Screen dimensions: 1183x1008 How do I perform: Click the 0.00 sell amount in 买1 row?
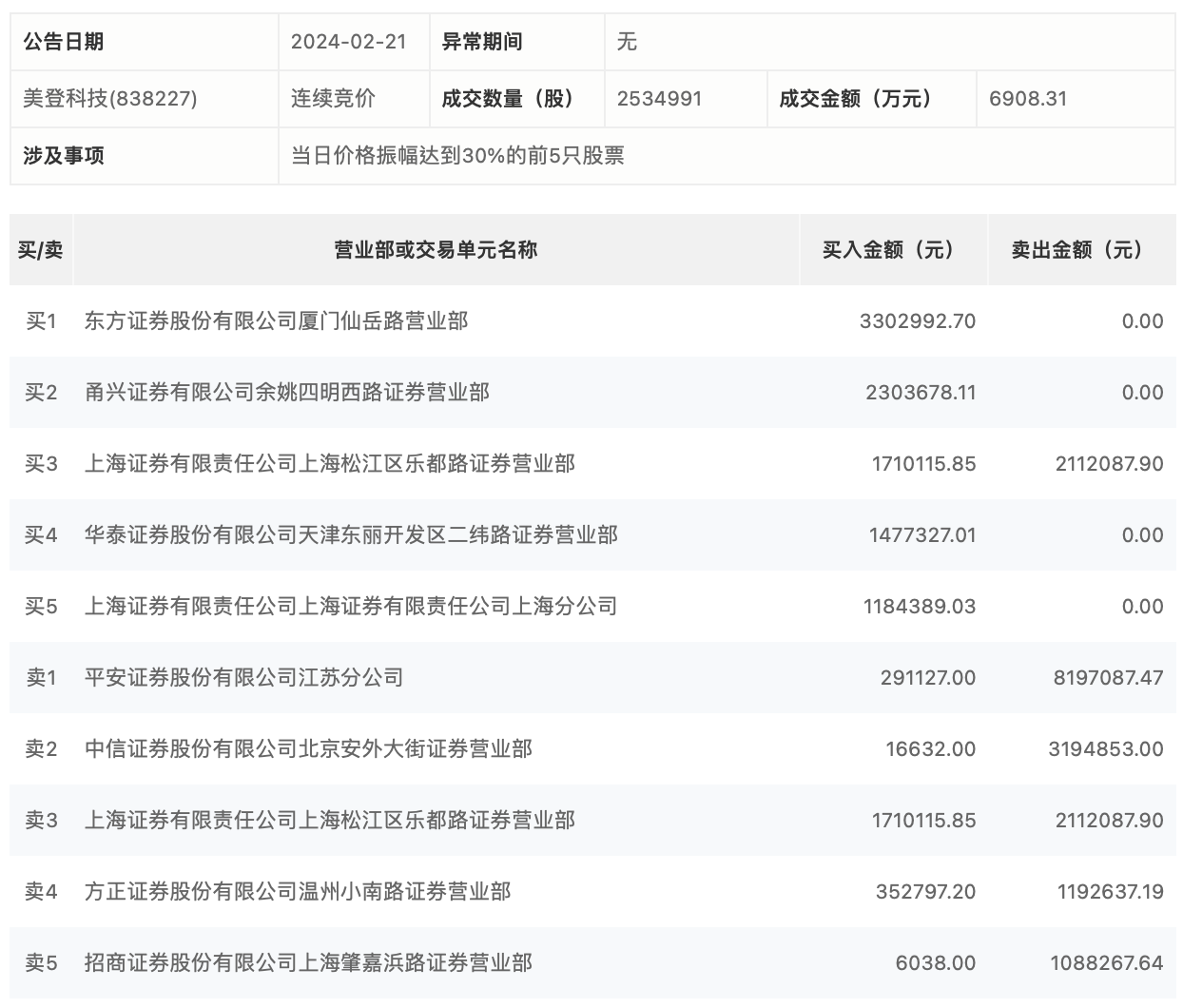pyautogui.click(x=1142, y=321)
